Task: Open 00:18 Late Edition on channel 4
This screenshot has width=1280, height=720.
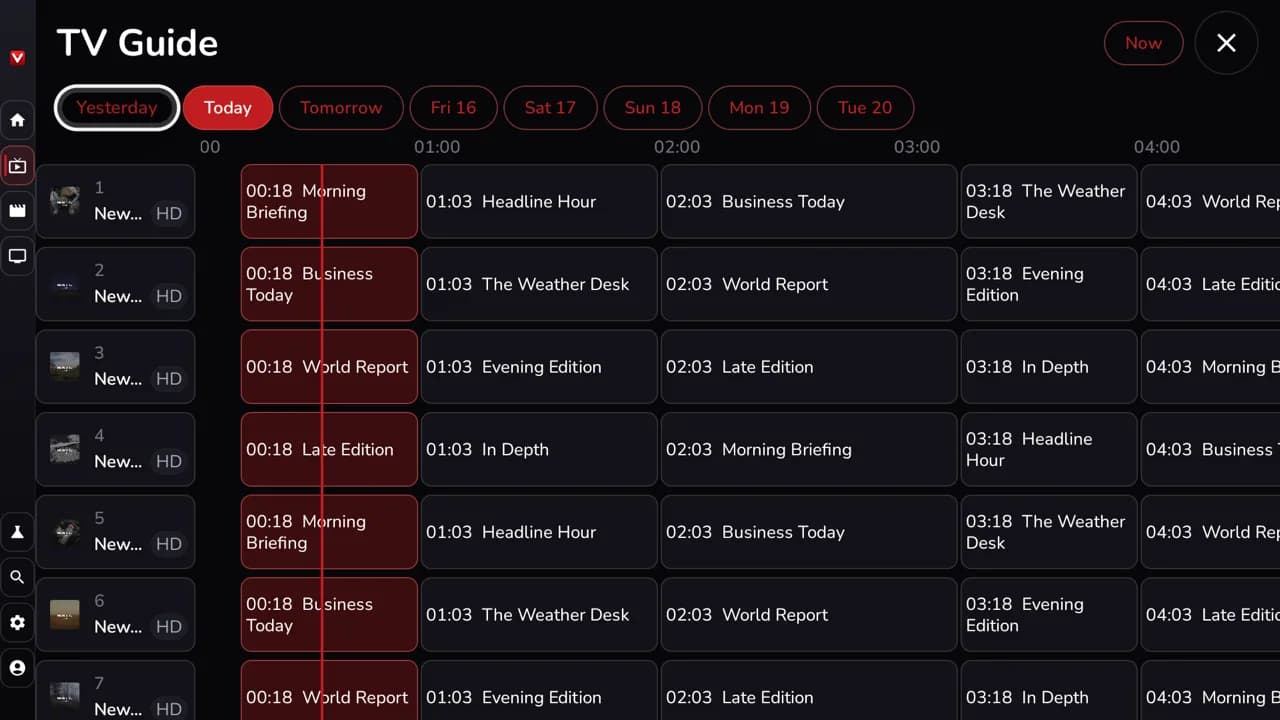Action: coord(329,449)
